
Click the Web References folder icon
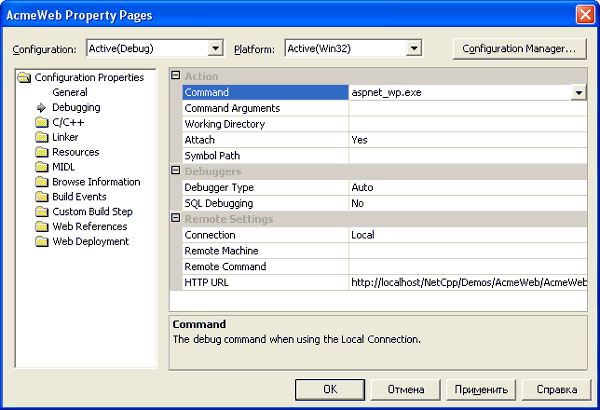(x=42, y=227)
